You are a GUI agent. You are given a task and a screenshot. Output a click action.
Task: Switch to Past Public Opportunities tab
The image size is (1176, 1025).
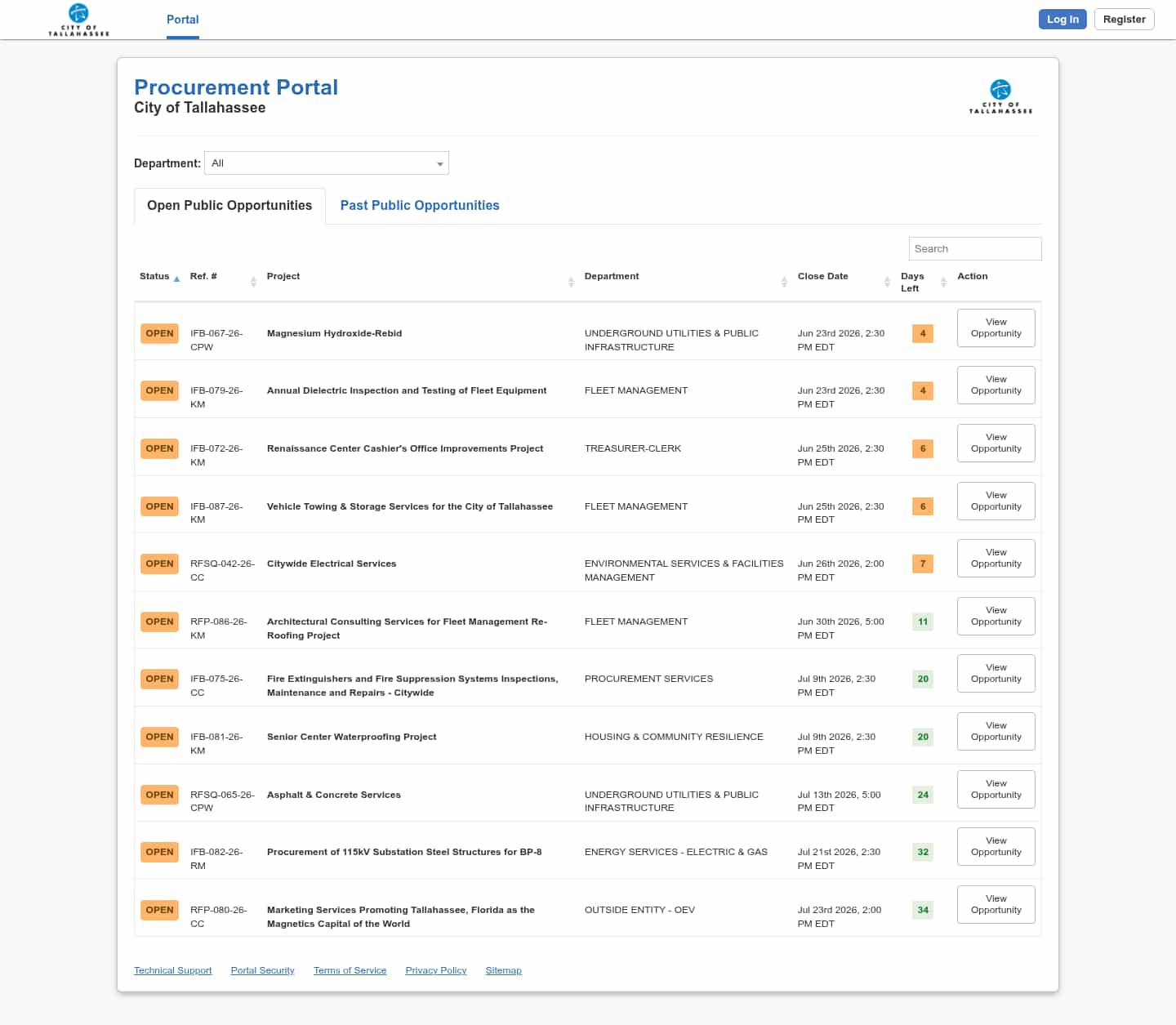[420, 206]
